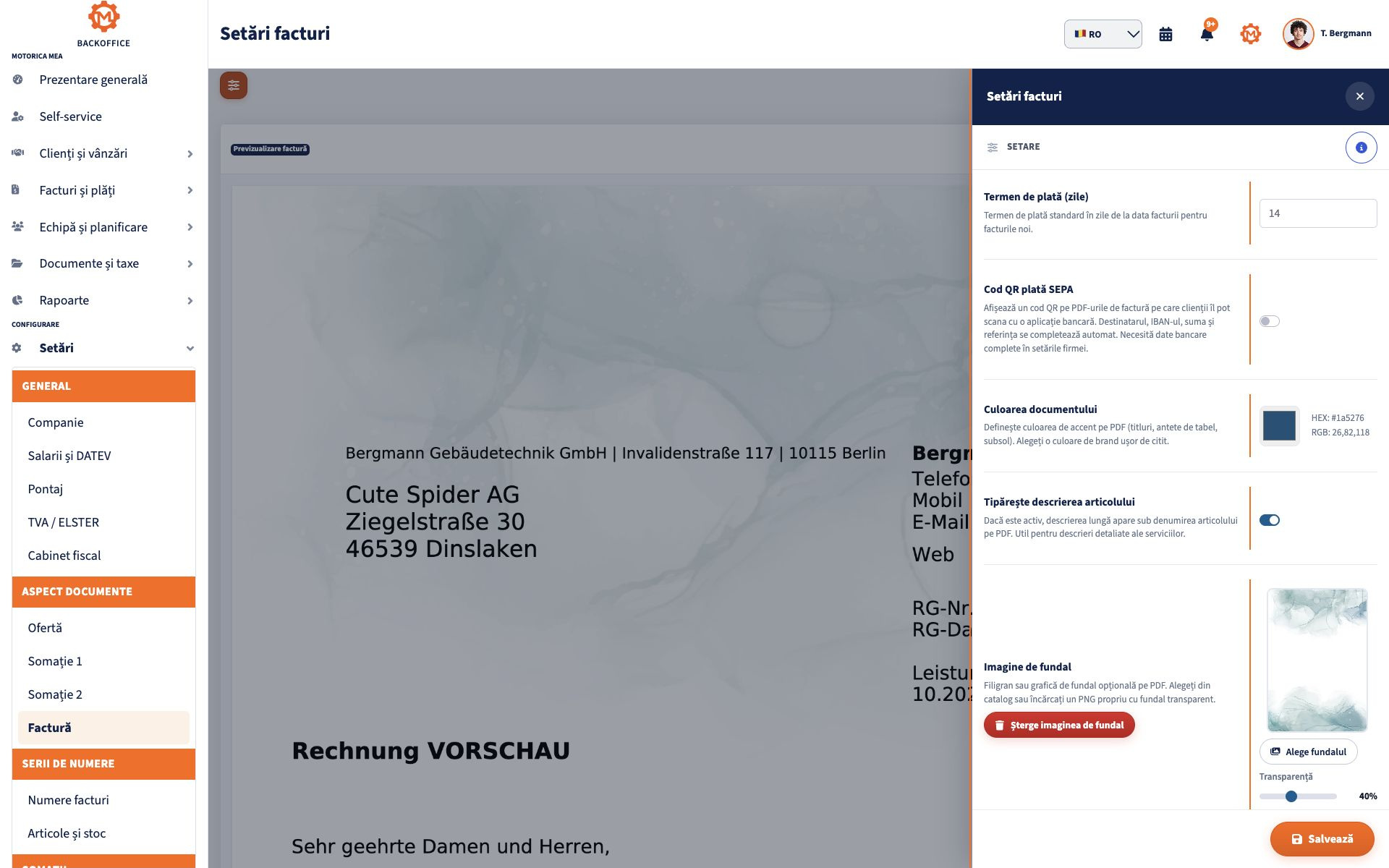Image resolution: width=1389 pixels, height=868 pixels.
Task: Open Cabinet fiscal settings item
Action: pos(103,556)
